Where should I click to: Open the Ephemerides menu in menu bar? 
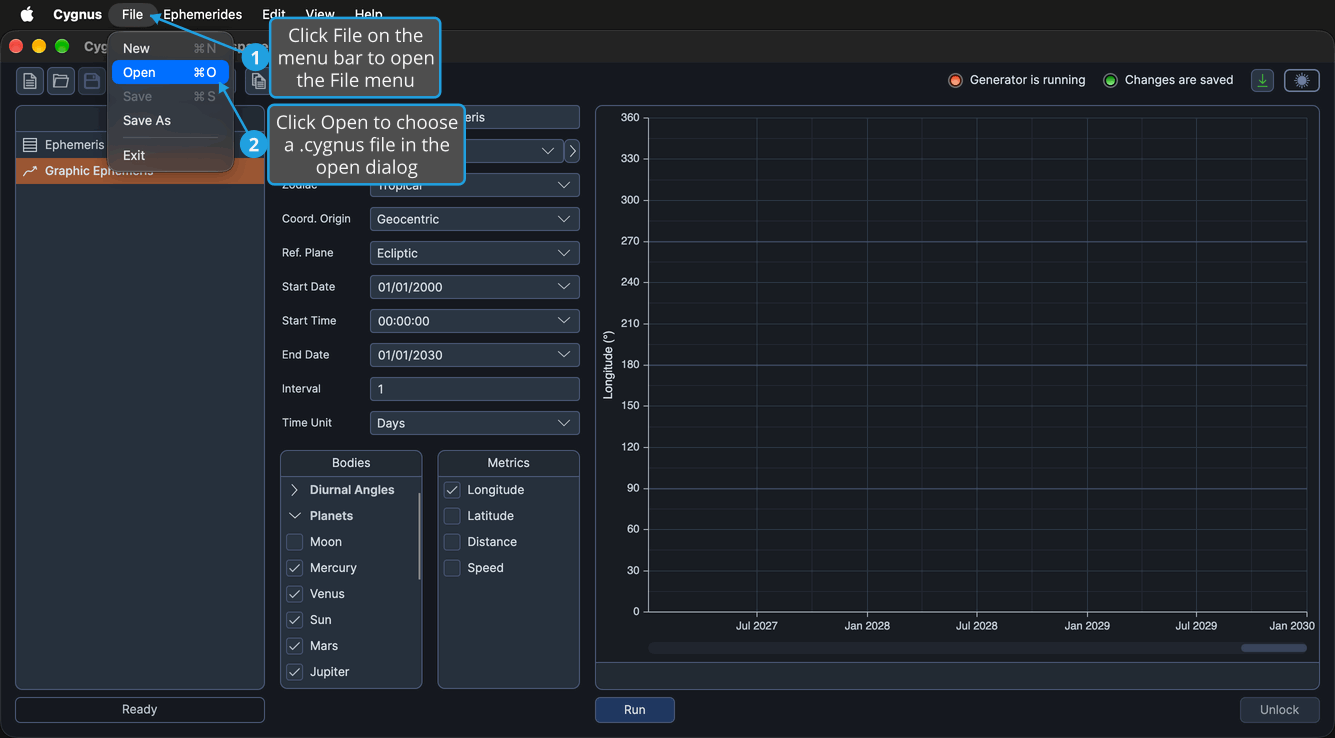coord(203,14)
